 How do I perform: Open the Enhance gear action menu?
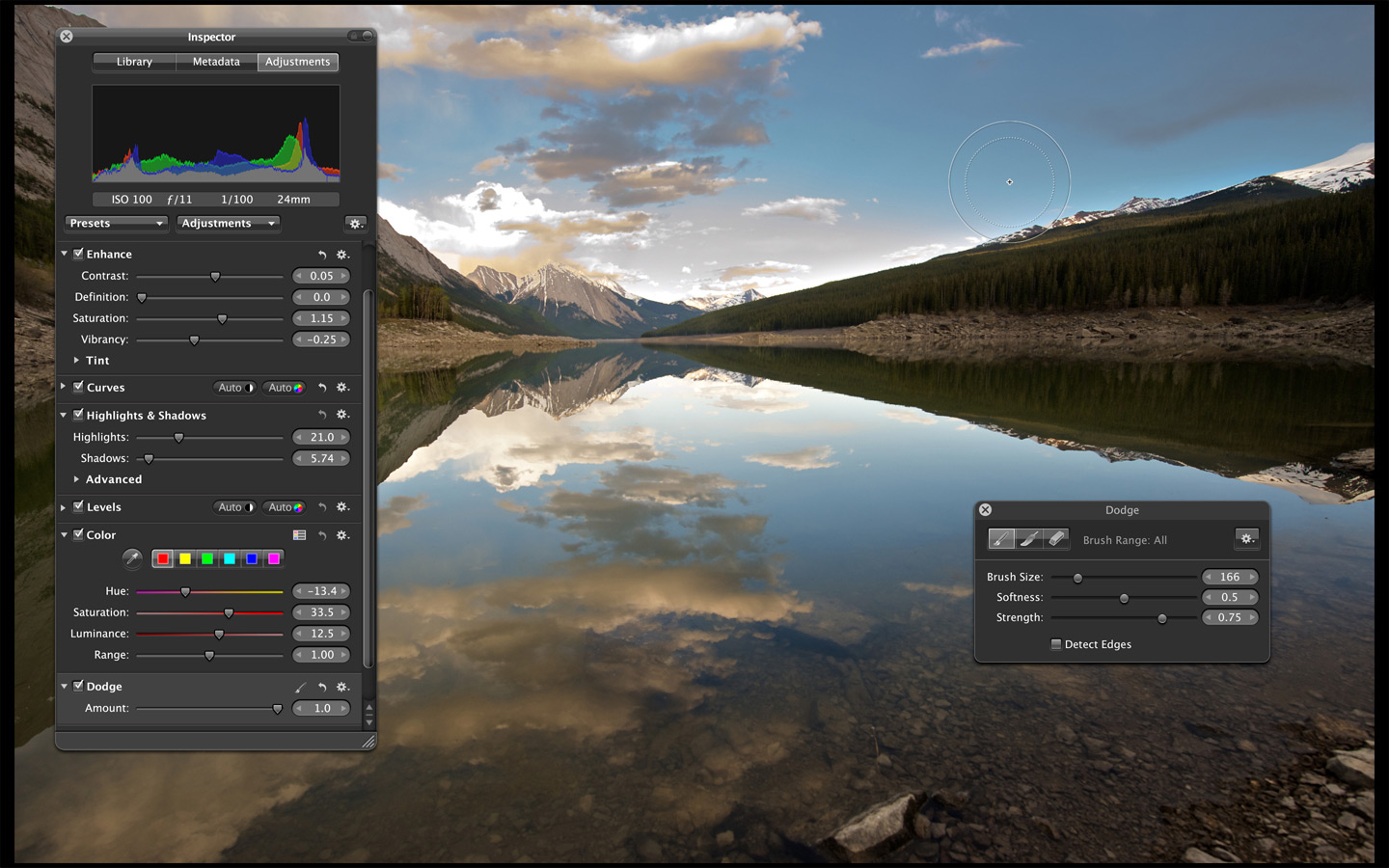point(342,255)
